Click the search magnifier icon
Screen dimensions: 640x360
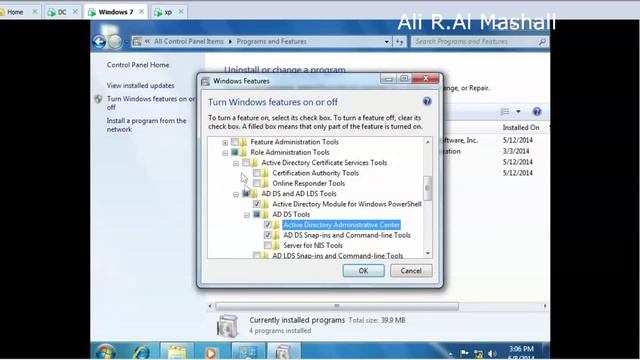tap(542, 42)
